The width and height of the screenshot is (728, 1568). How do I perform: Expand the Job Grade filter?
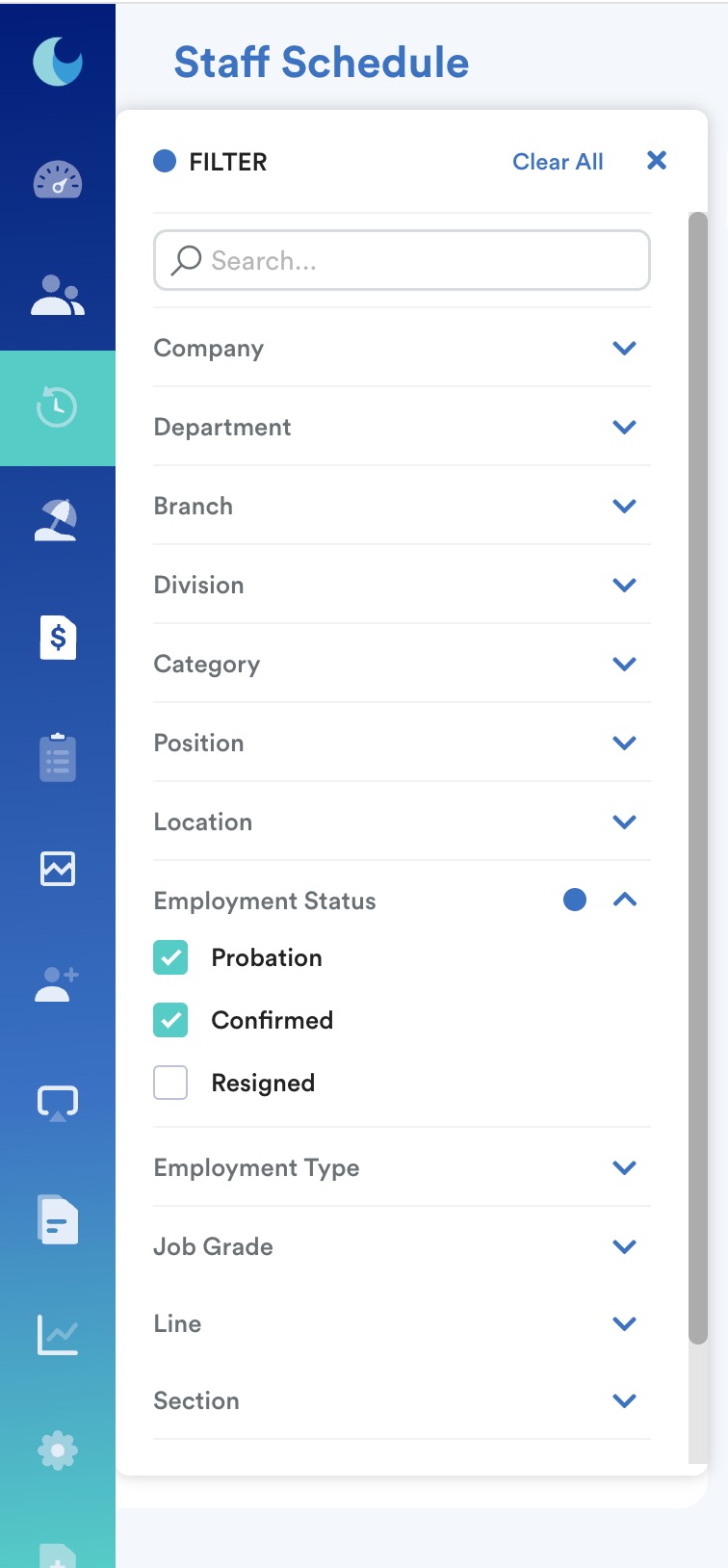point(624,1246)
